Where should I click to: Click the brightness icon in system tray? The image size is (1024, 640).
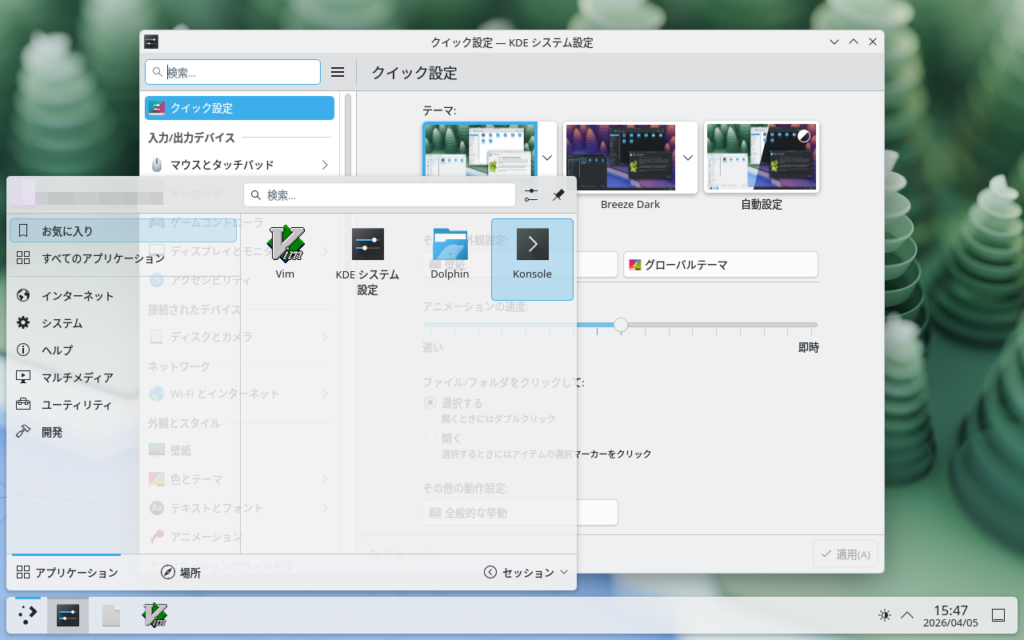click(883, 615)
